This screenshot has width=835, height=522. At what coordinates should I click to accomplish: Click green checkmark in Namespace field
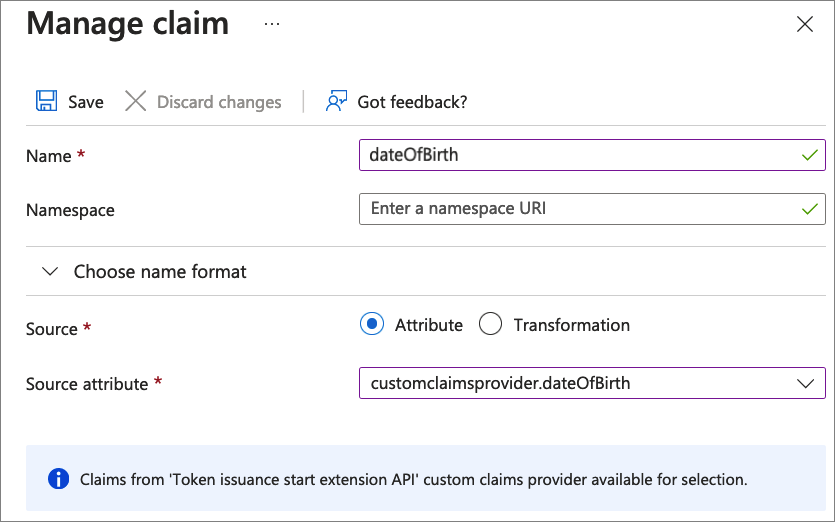tap(809, 209)
